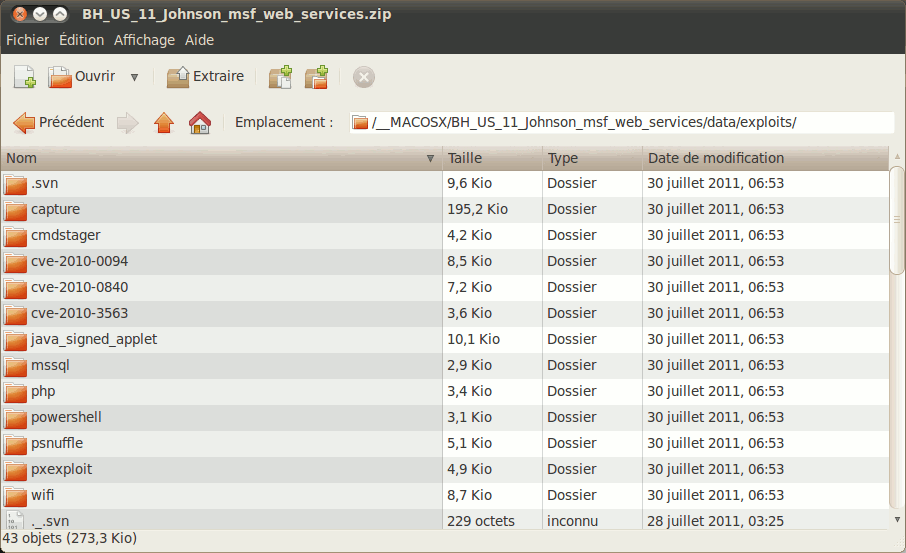906x553 pixels.
Task: Click the Extraire button
Action: pos(205,77)
